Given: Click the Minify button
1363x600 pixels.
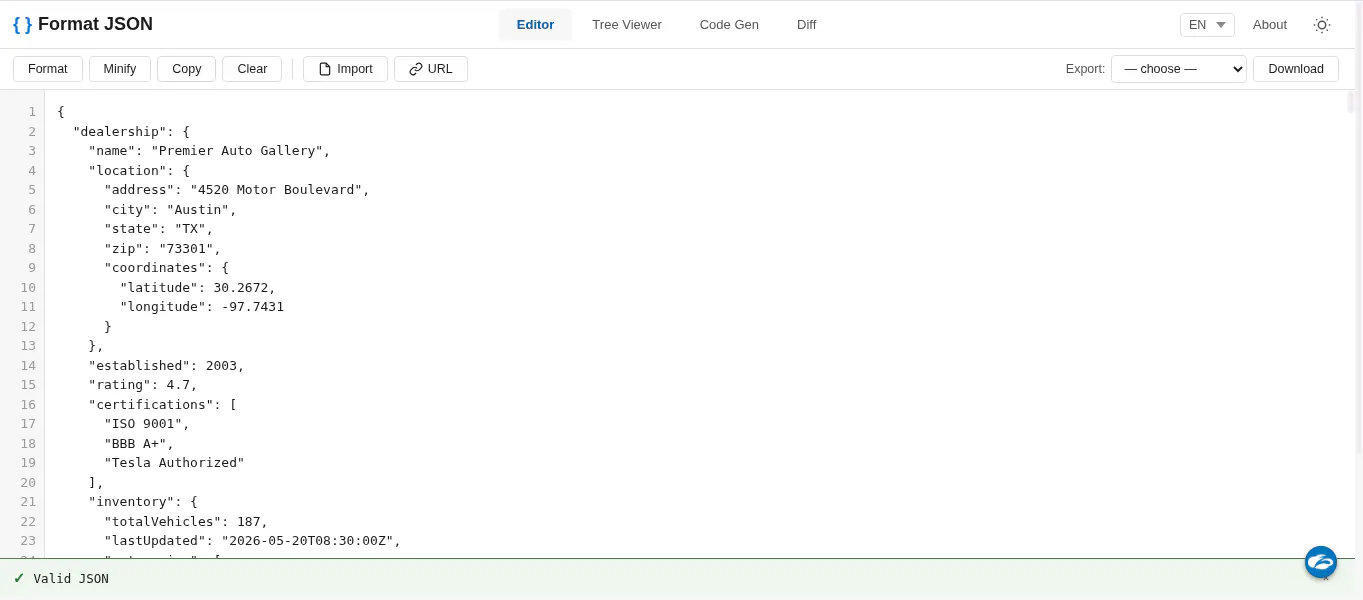Looking at the screenshot, I should coord(120,69).
